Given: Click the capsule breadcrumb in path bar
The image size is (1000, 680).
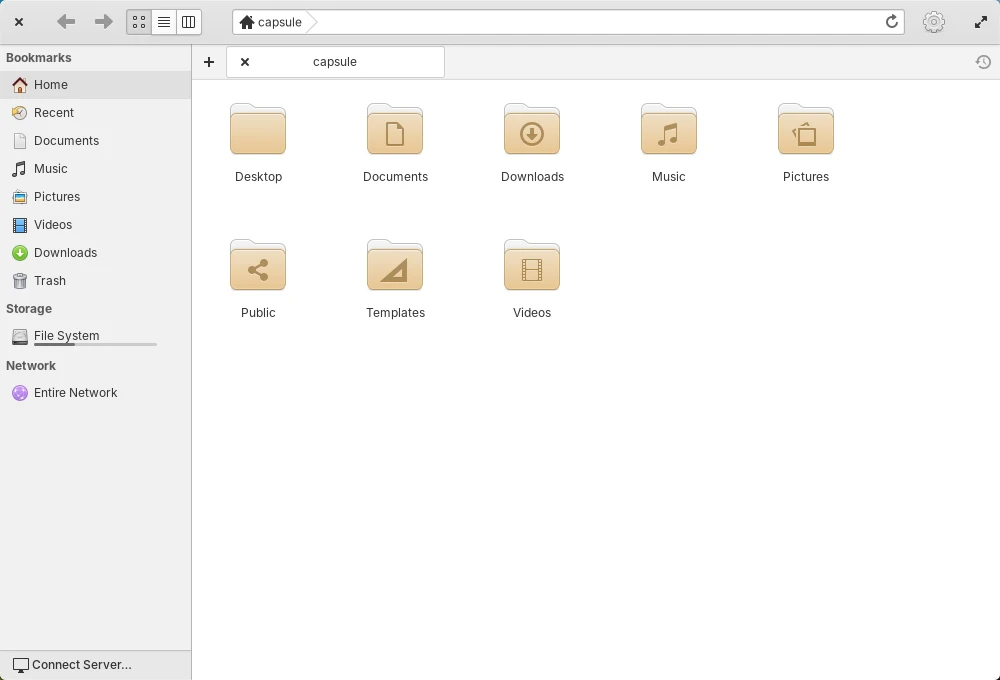Looking at the screenshot, I should coord(279,22).
